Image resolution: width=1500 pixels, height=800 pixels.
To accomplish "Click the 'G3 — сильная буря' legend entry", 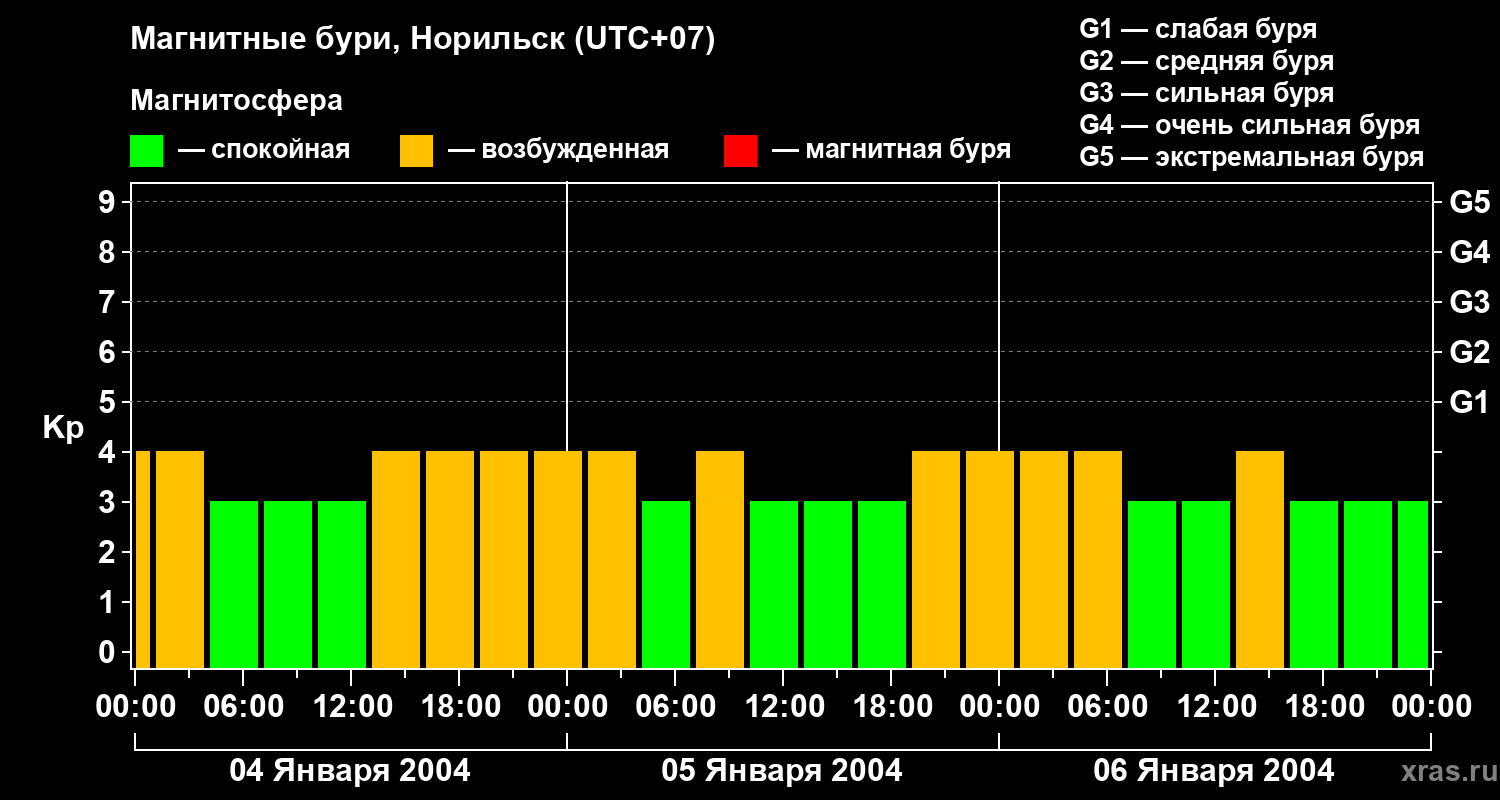I will (1206, 93).
